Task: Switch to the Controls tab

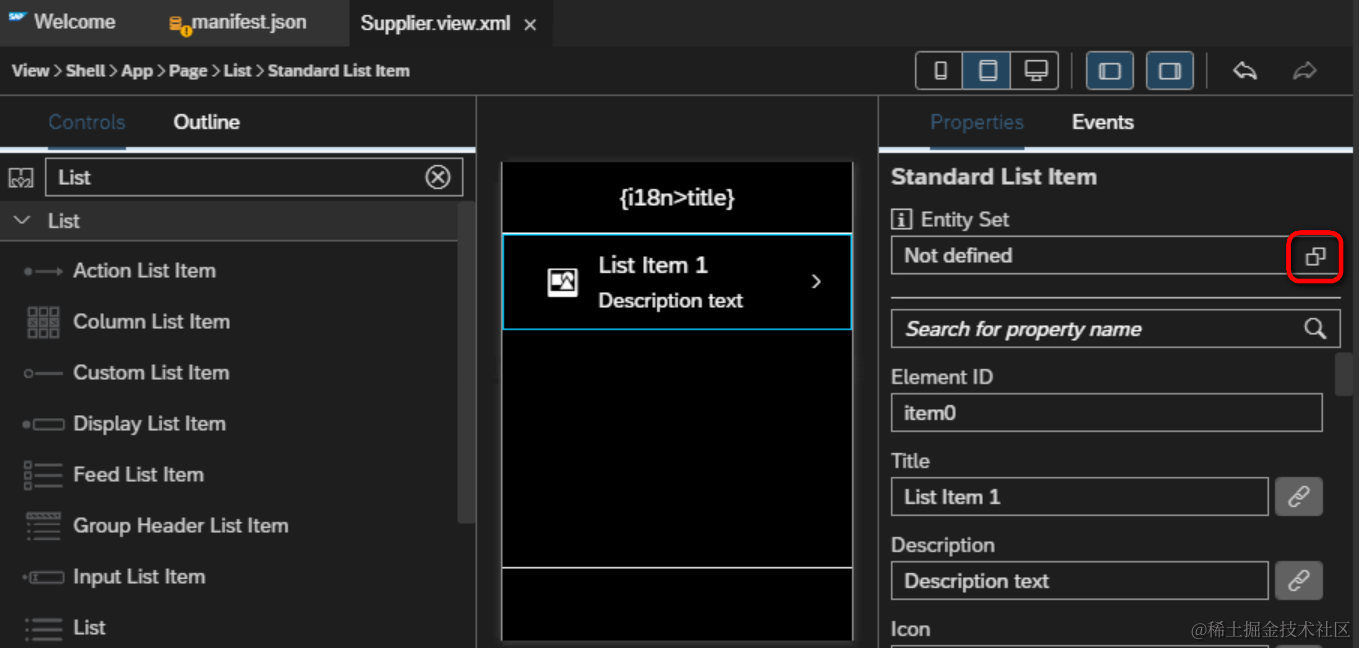Action: pos(87,122)
